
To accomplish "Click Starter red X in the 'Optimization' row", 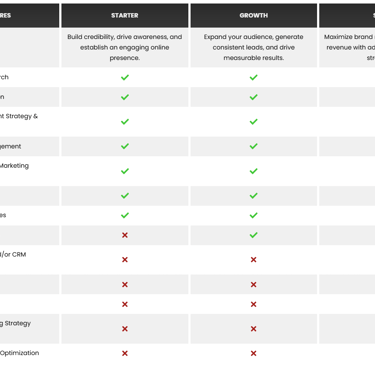I will (x=125, y=353).
